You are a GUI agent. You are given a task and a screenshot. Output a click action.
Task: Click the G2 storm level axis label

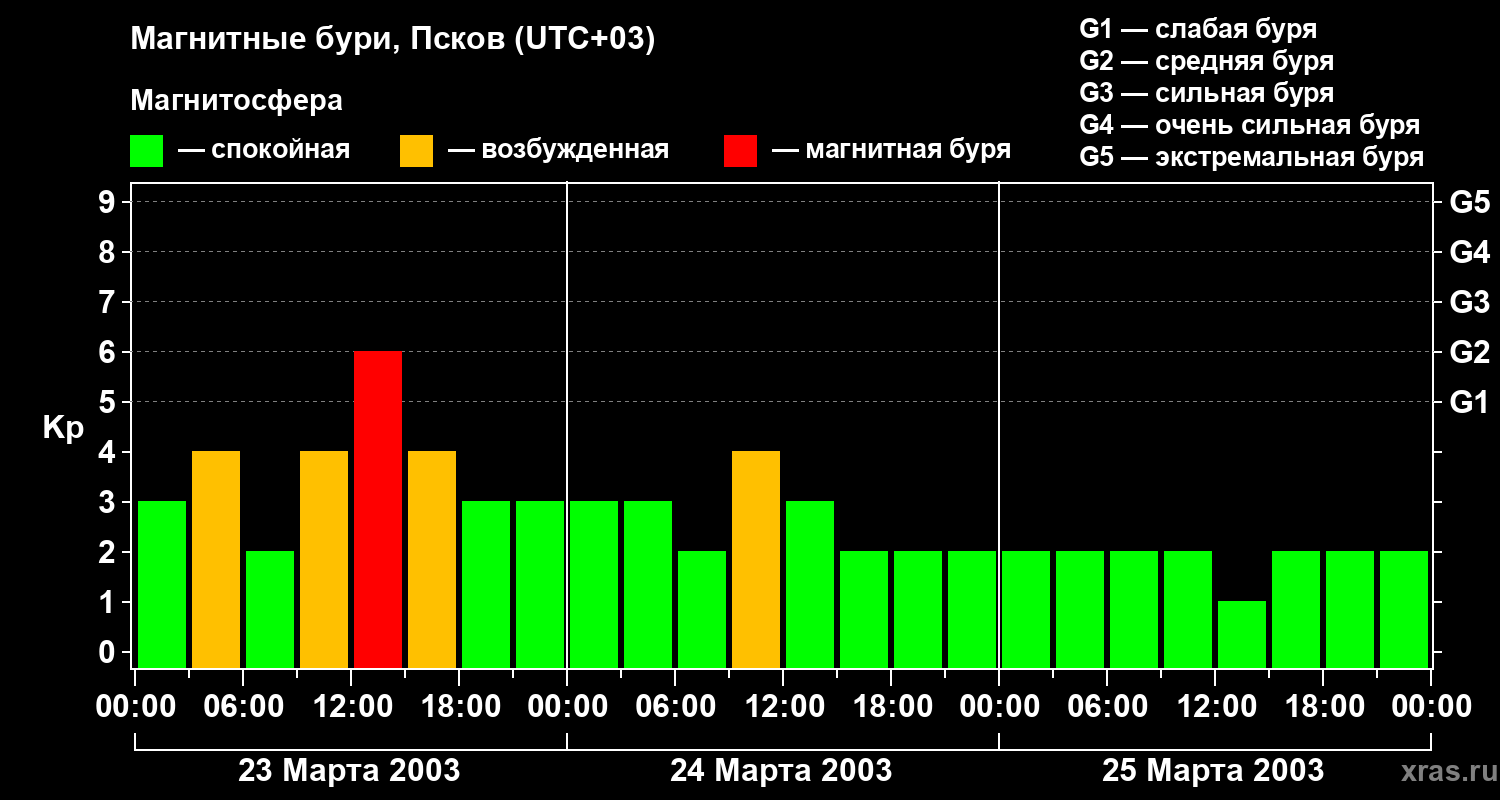coord(1469,353)
